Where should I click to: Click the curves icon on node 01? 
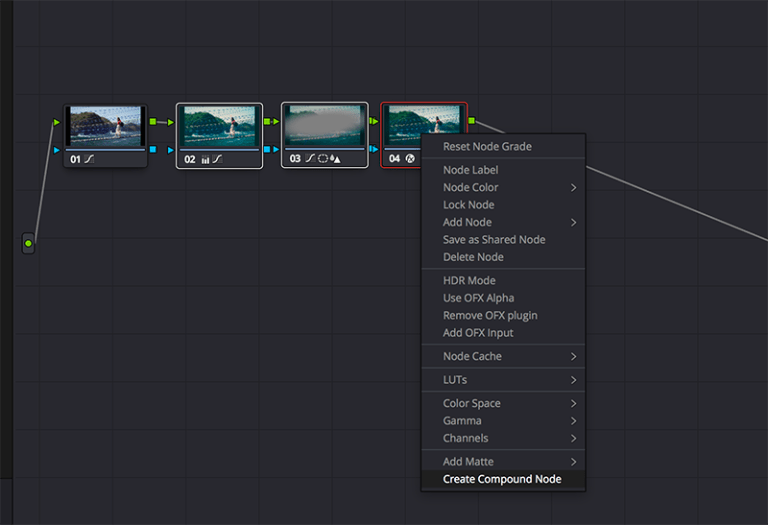tap(89, 159)
